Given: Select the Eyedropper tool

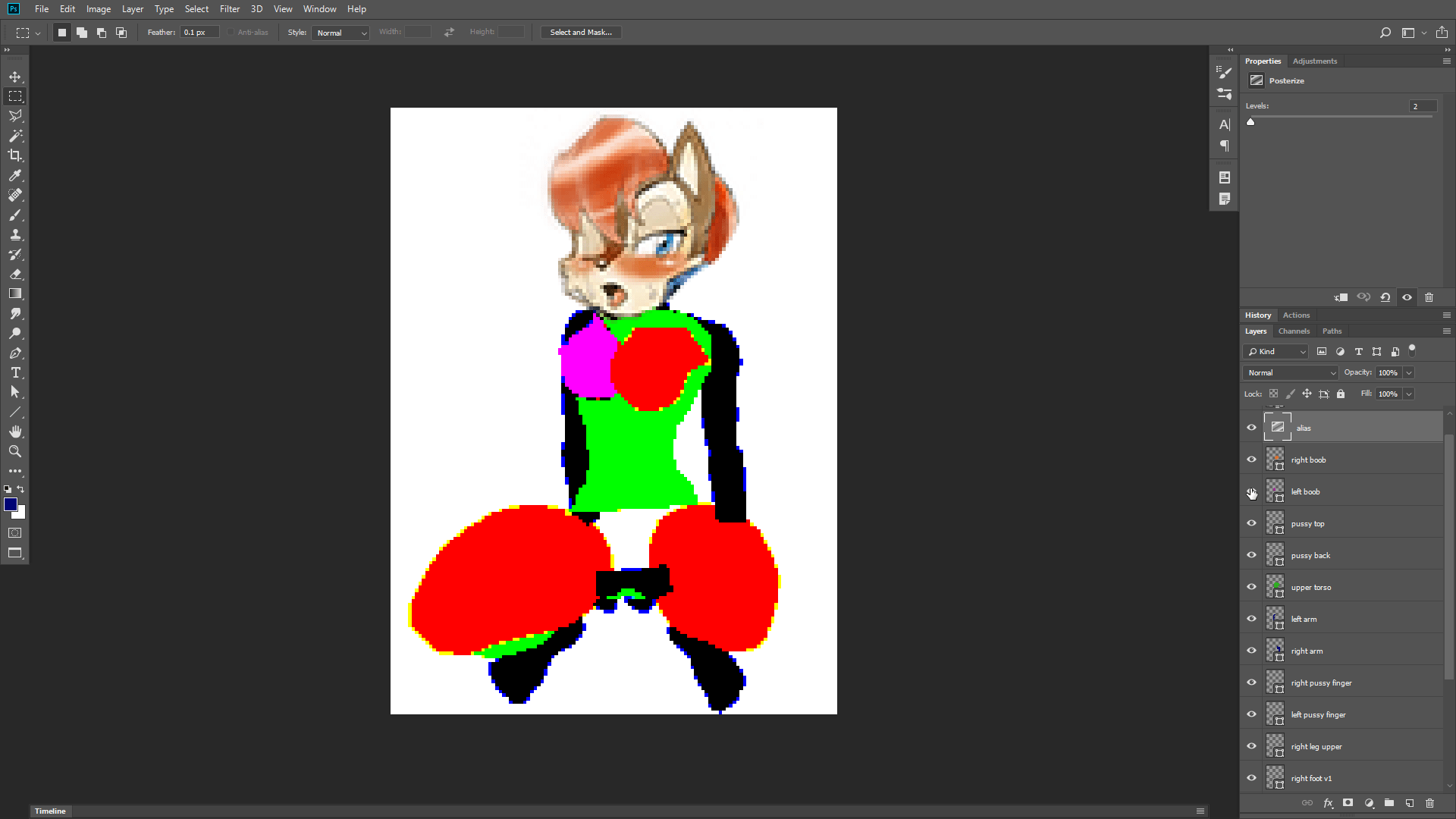Looking at the screenshot, I should (15, 175).
